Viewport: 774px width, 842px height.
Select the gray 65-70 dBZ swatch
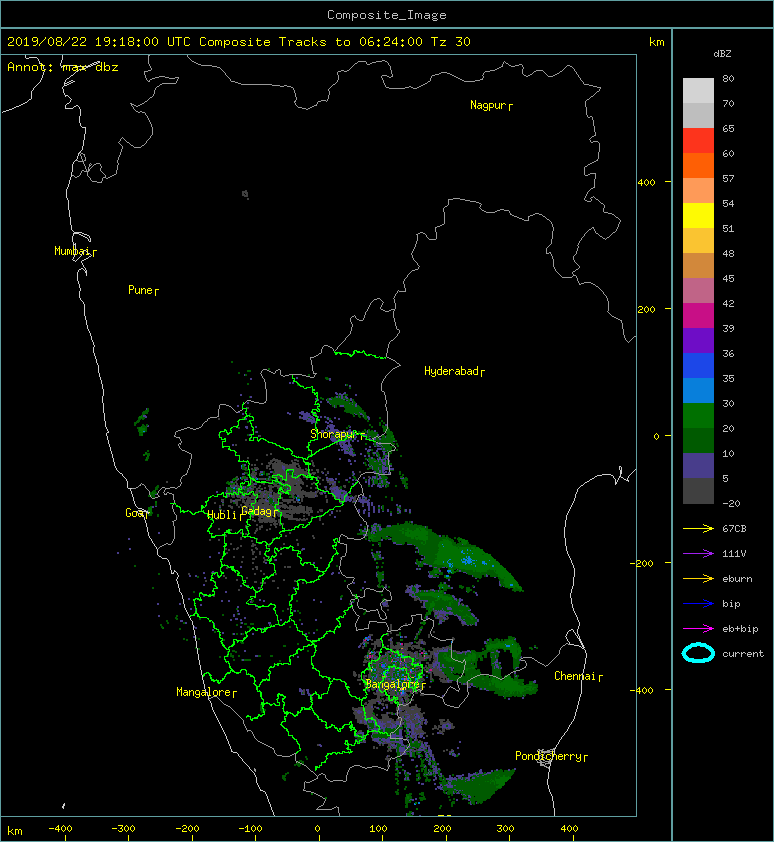(698, 115)
